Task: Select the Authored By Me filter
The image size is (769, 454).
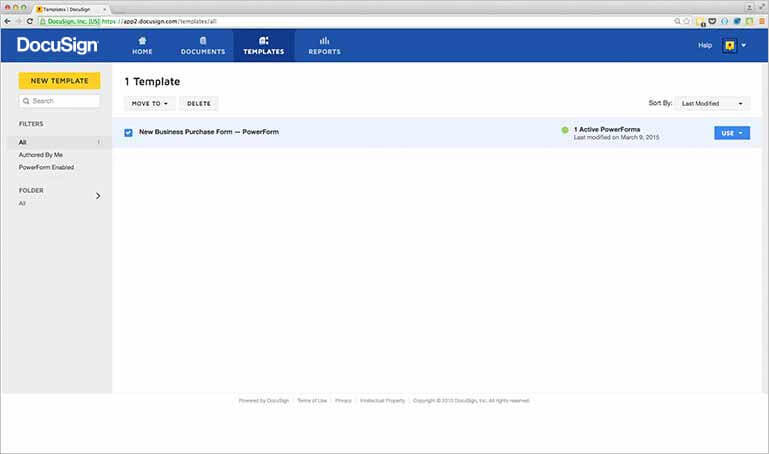Action: pyautogui.click(x=41, y=155)
